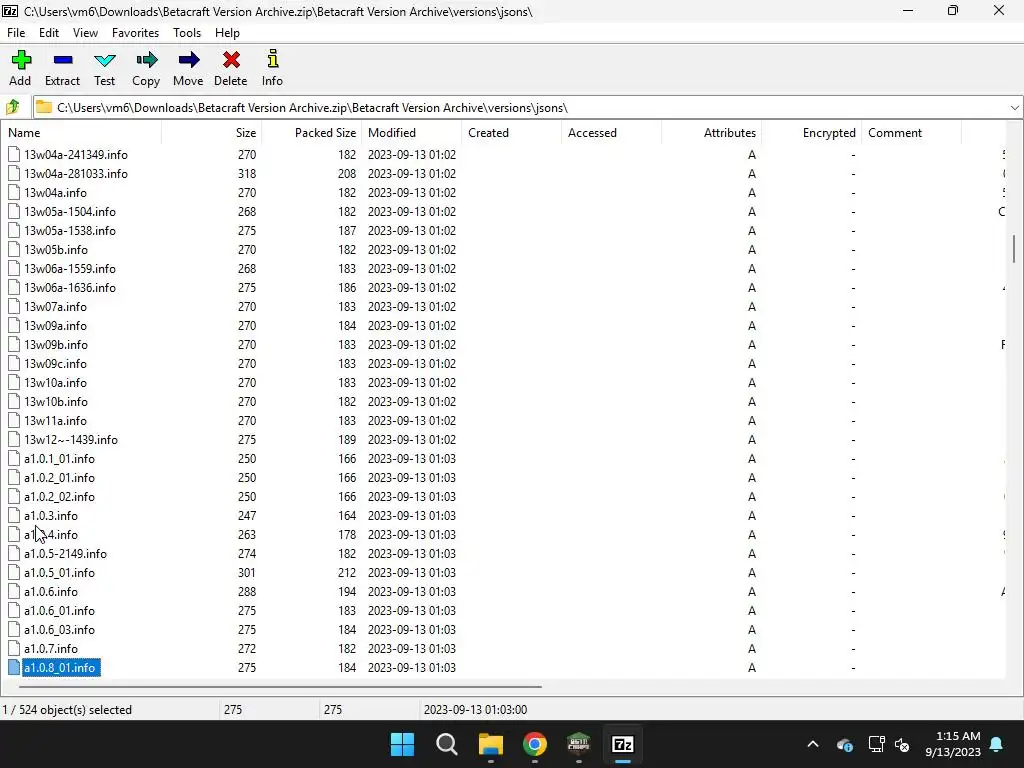The height and width of the screenshot is (768, 1024).
Task: Click the blue minus Extract icon
Action: pyautogui.click(x=63, y=60)
